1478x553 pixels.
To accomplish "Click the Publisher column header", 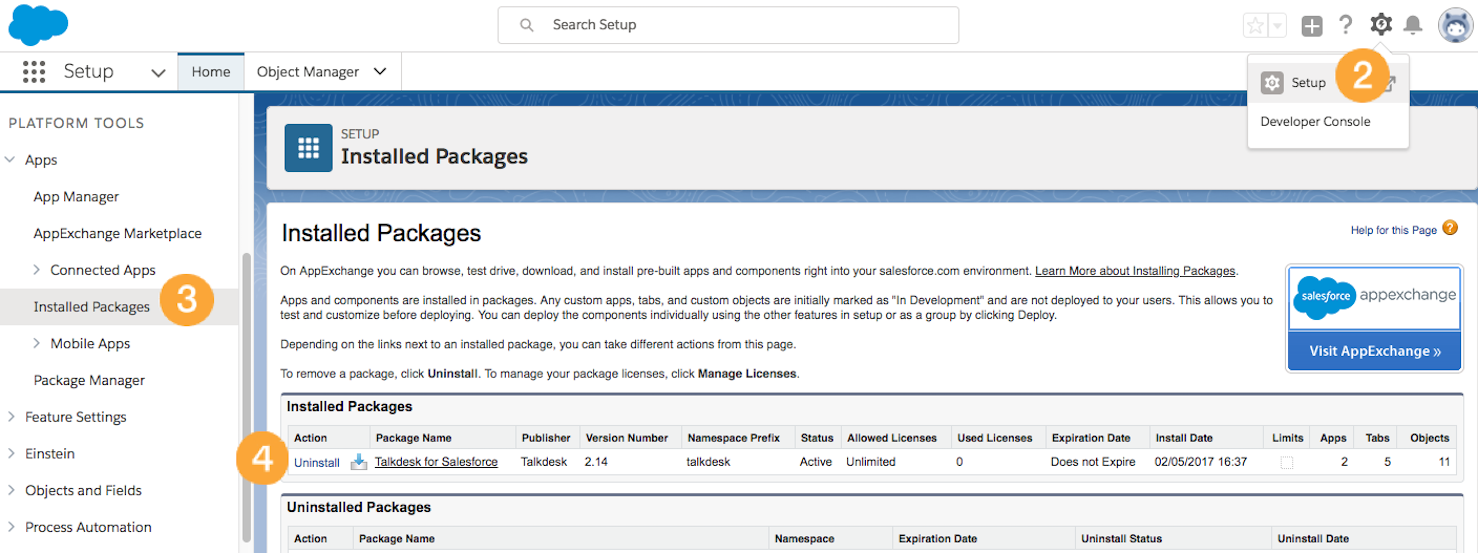I will pyautogui.click(x=546, y=438).
